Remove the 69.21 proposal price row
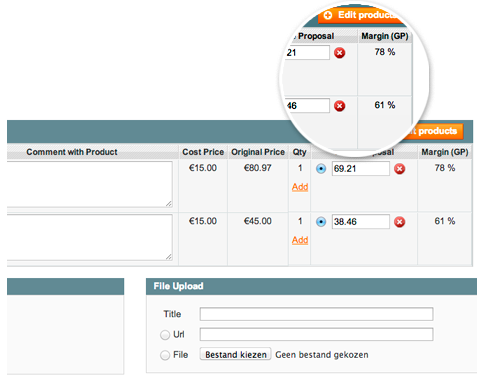This screenshot has height=377, width=483. tap(399, 169)
